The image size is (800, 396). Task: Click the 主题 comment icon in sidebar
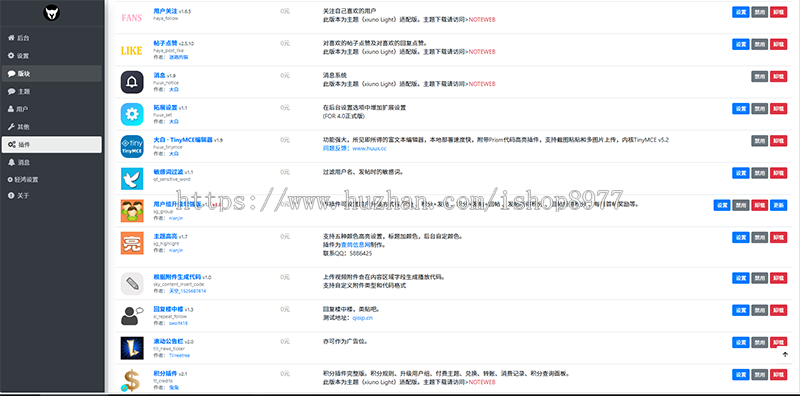(11, 91)
